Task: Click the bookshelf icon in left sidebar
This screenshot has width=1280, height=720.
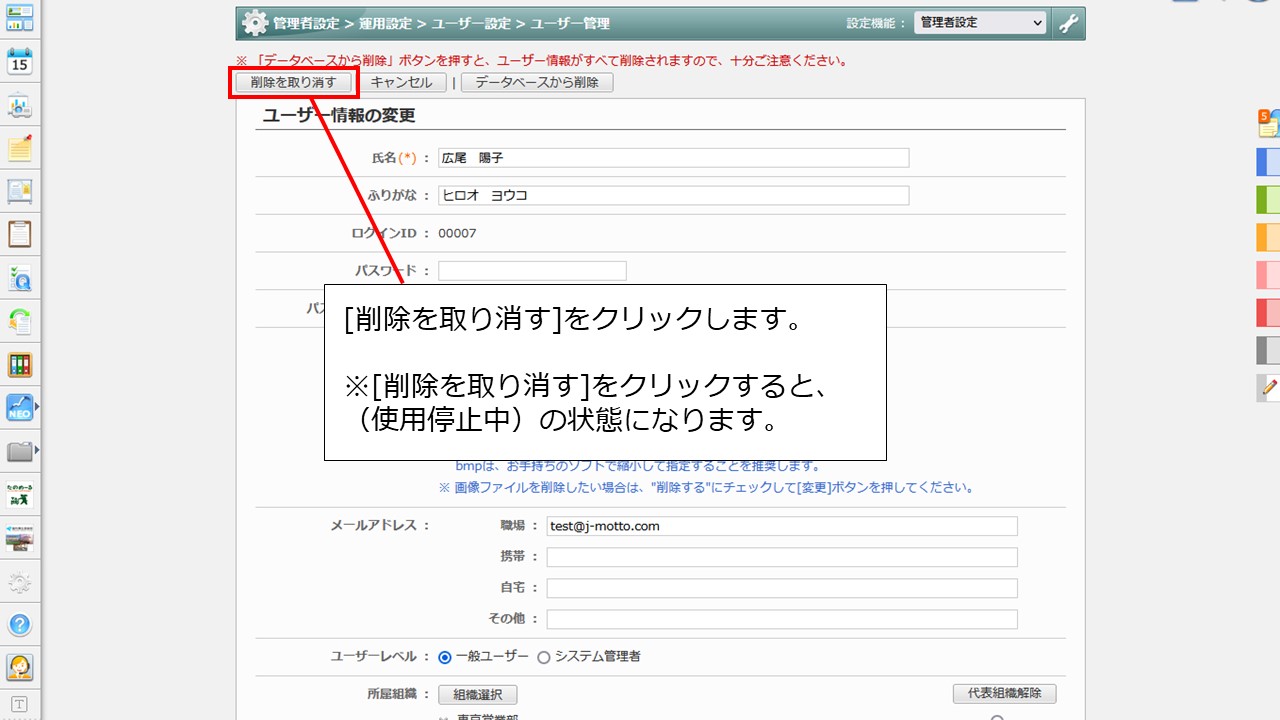Action: [20, 365]
